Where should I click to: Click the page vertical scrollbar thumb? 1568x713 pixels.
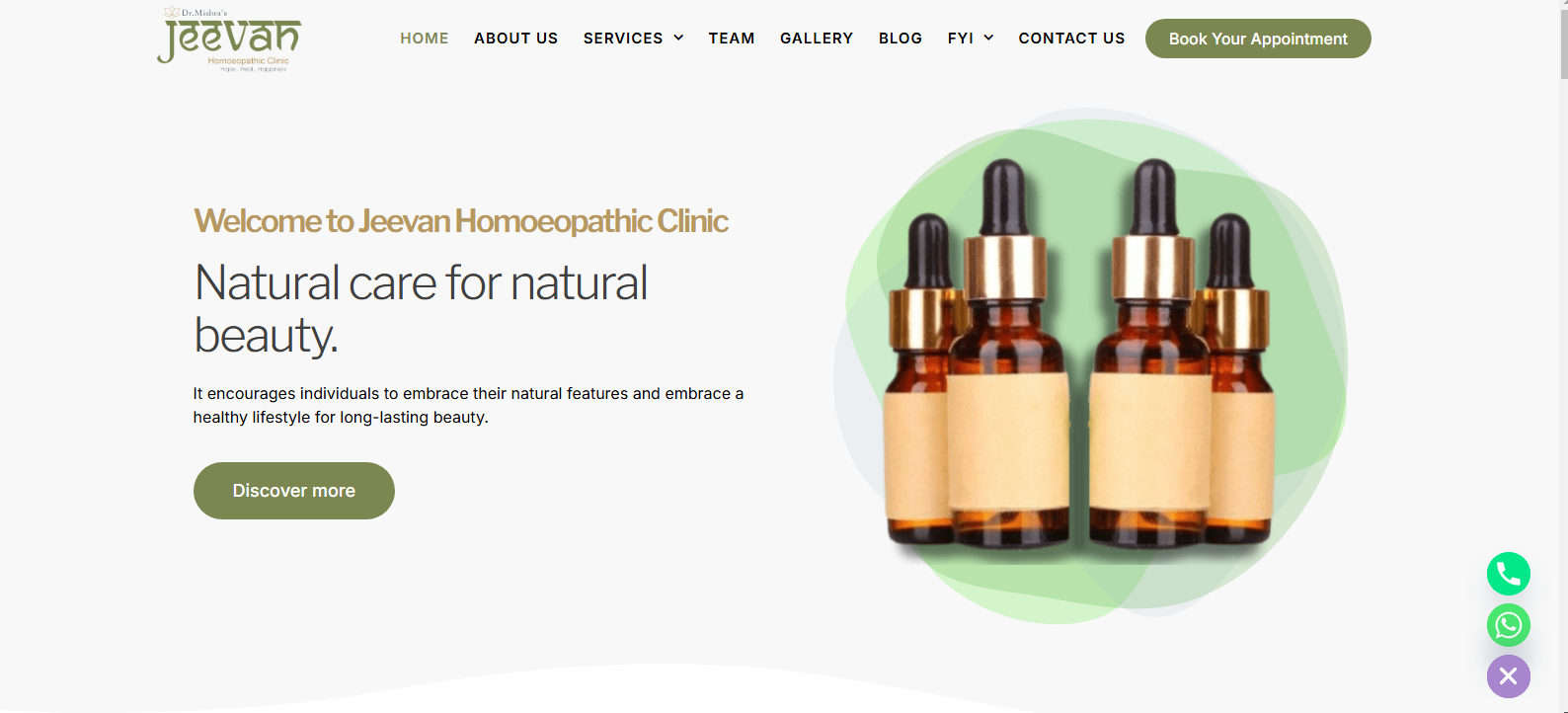point(1563,40)
